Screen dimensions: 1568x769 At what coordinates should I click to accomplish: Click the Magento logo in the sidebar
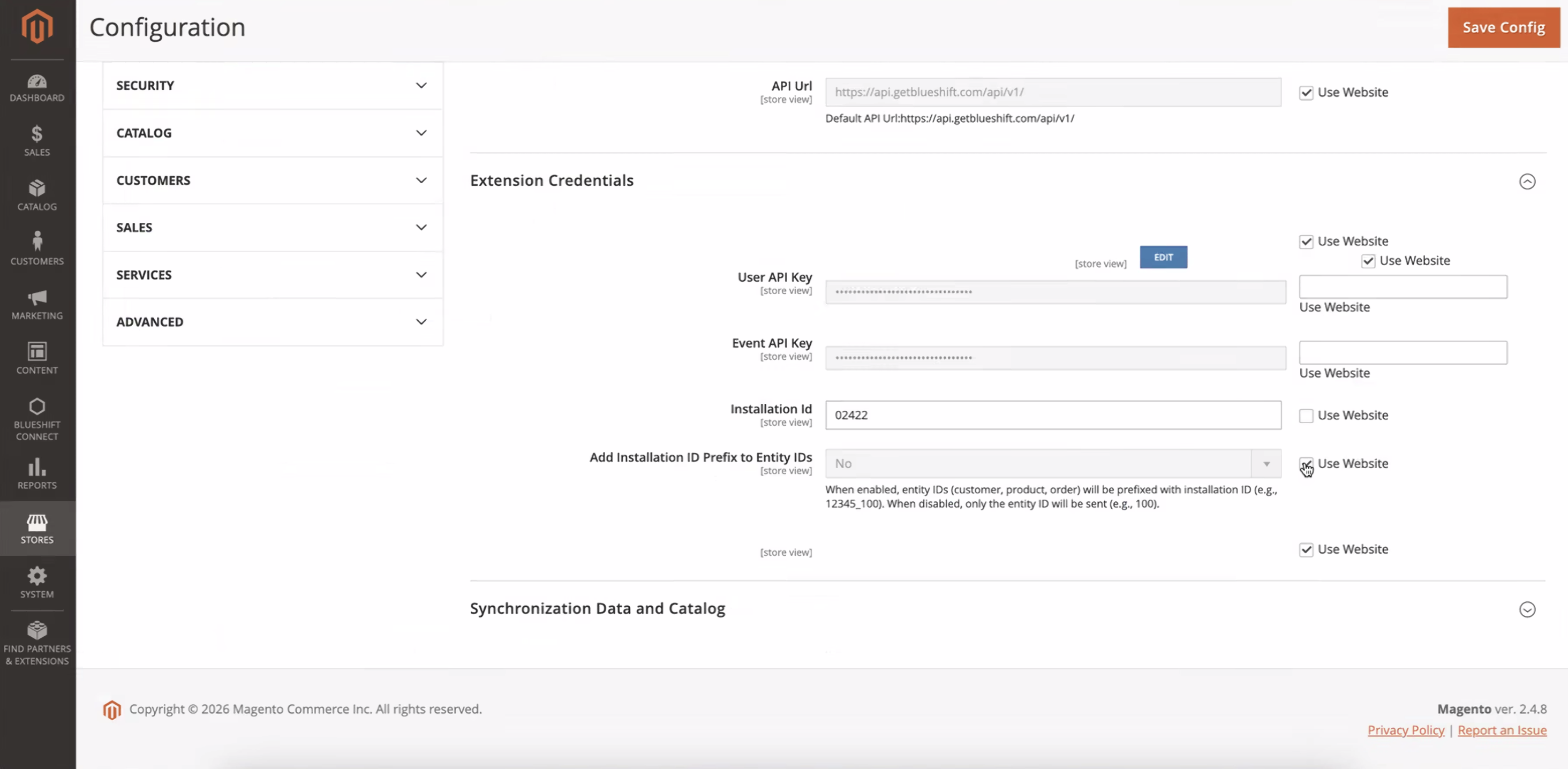click(37, 26)
